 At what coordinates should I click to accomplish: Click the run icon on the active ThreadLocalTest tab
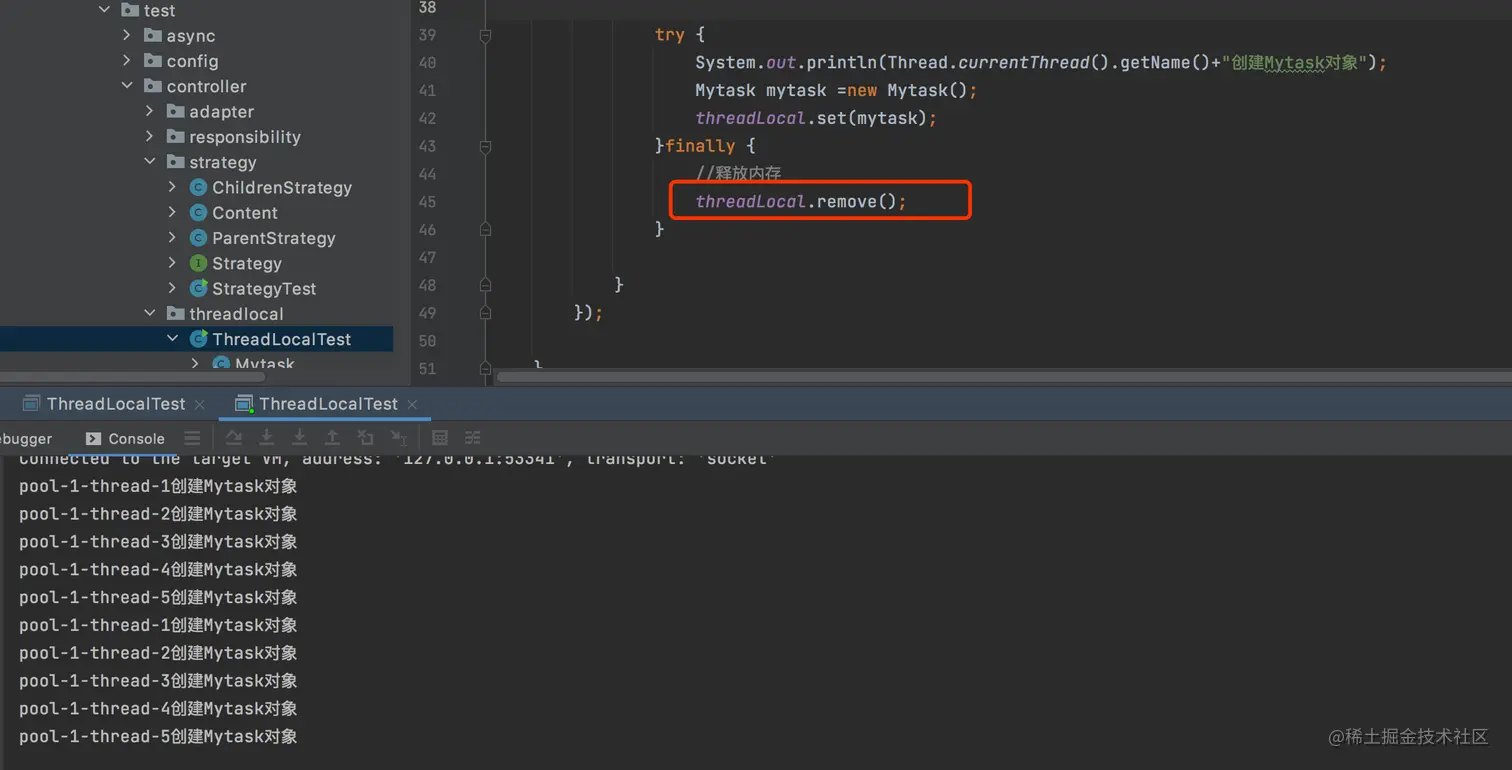(x=243, y=404)
